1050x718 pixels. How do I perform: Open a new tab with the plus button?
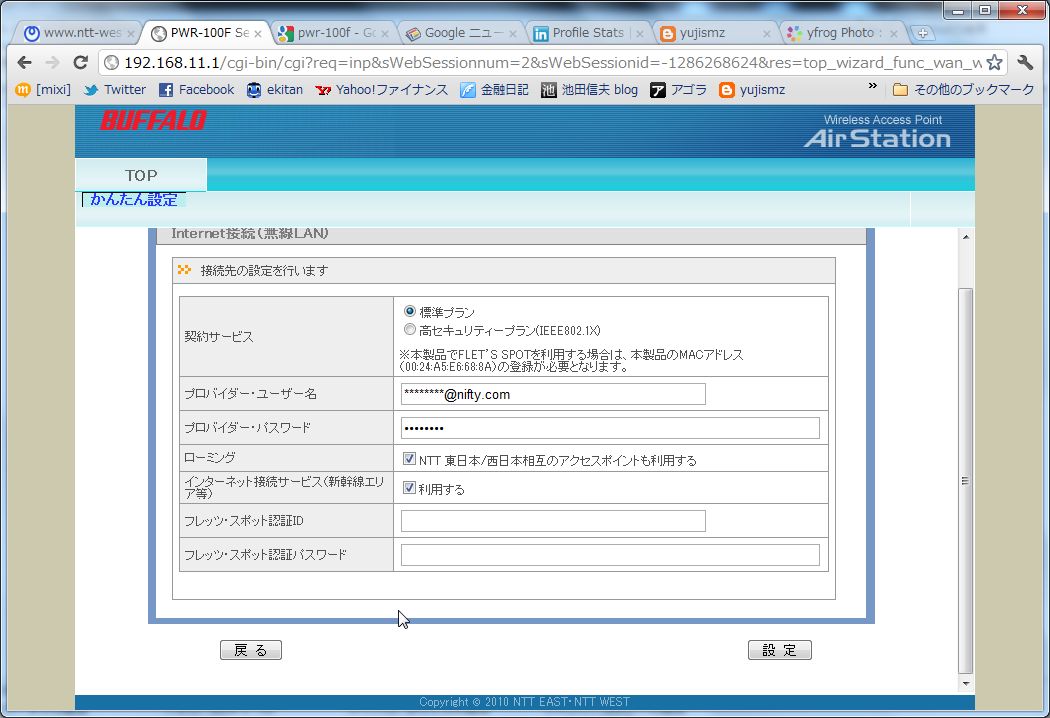(922, 33)
